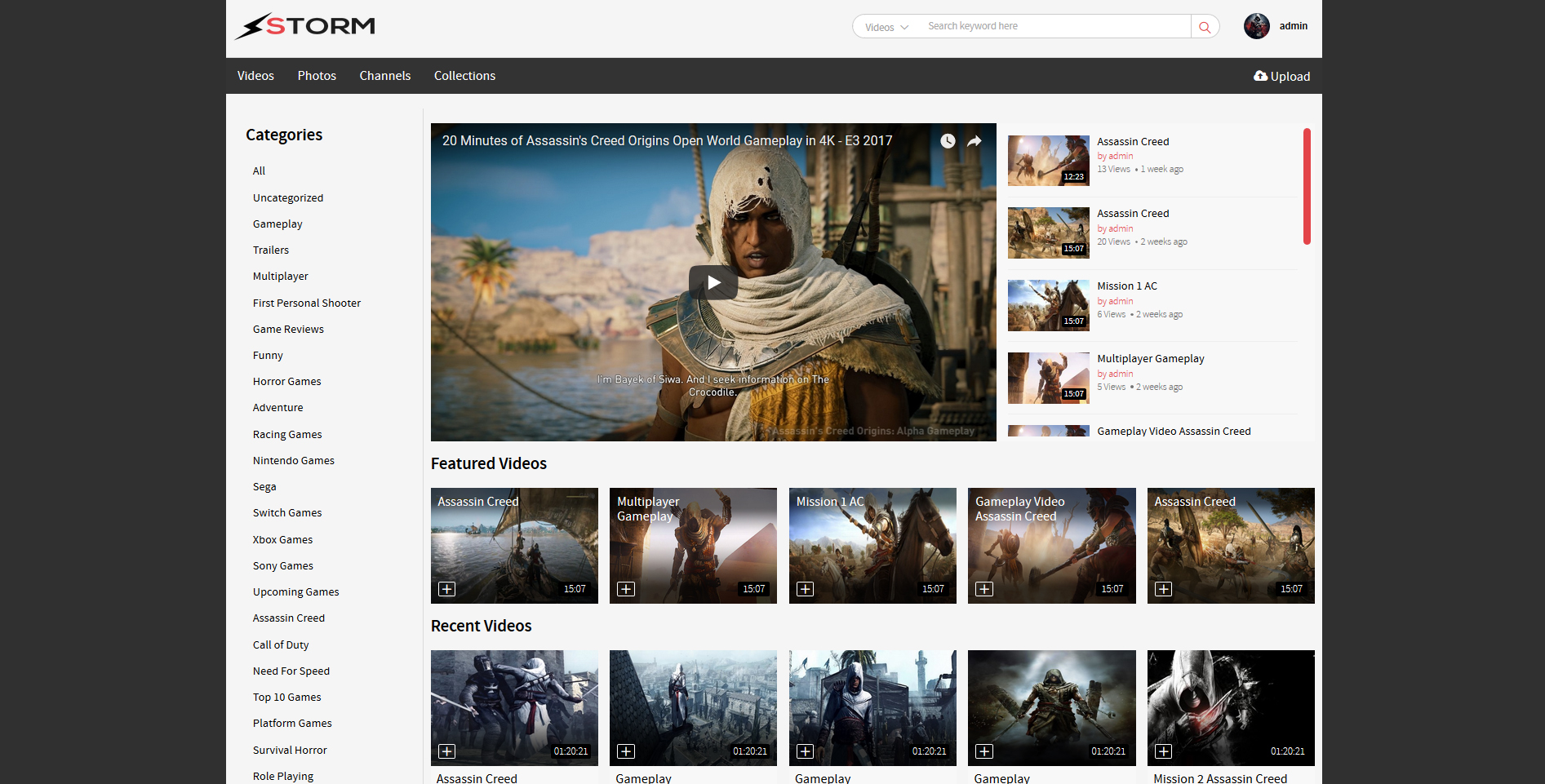Click plus icon on Multiplayer Gameplay featured video
This screenshot has height=784, width=1545.
click(x=626, y=589)
